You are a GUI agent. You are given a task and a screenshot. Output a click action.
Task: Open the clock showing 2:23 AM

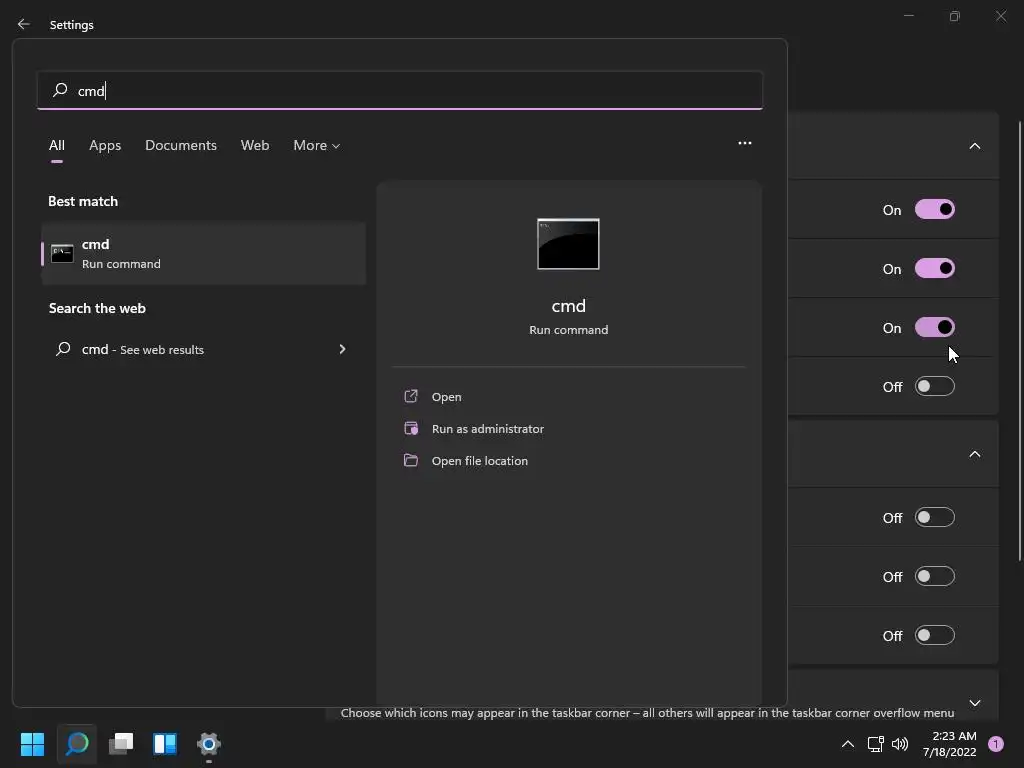(x=950, y=744)
